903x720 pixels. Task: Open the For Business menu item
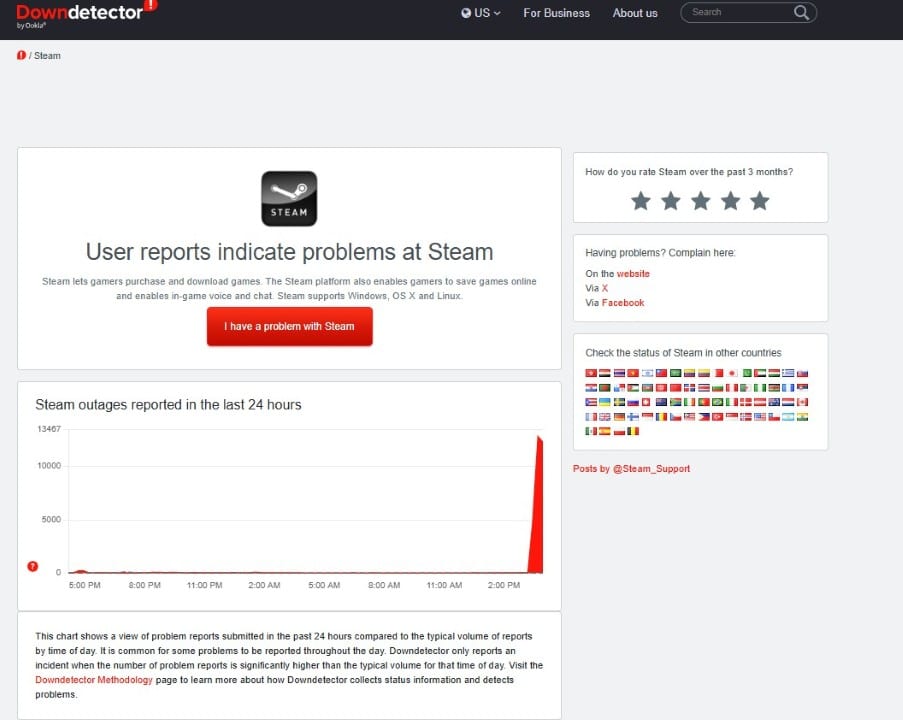coord(556,13)
